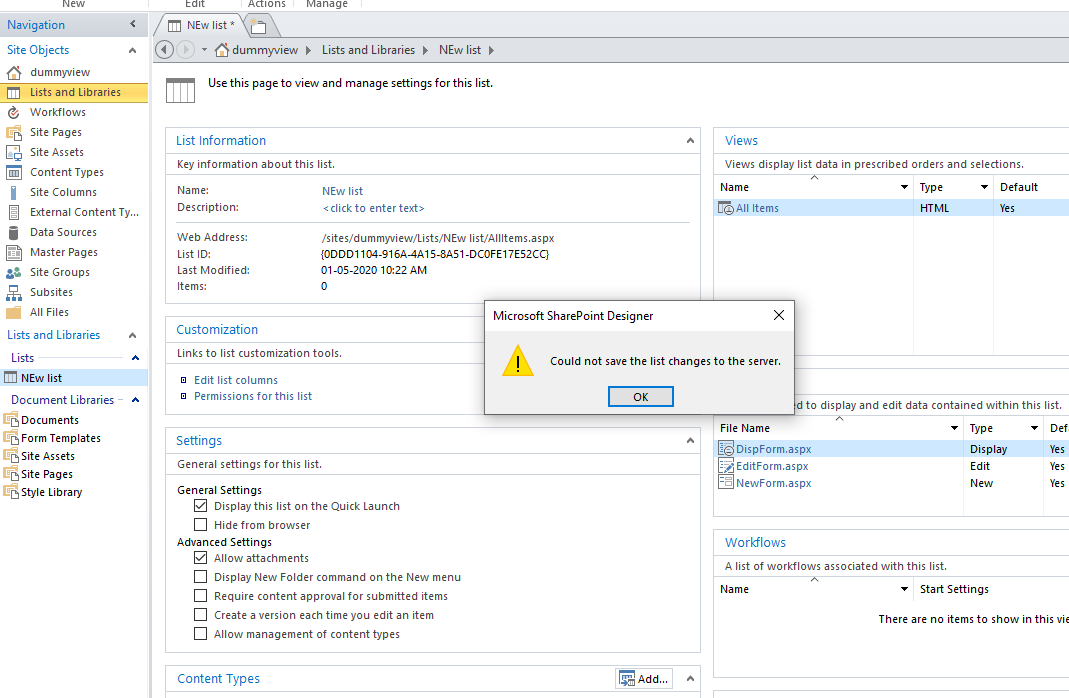The width and height of the screenshot is (1069, 698).
Task: Click the back navigation arrow
Action: 163,49
